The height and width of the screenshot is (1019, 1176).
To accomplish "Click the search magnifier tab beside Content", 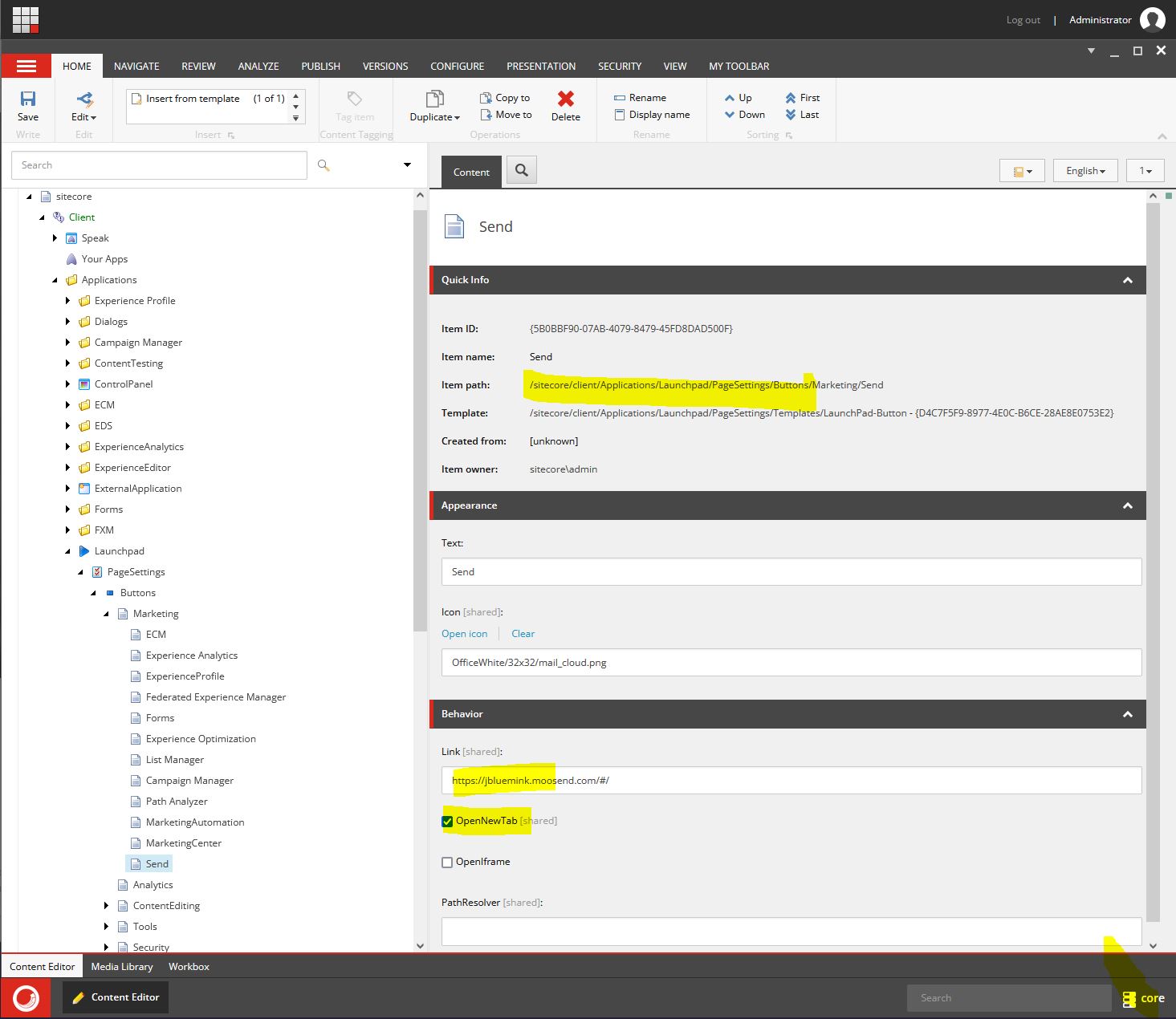I will (x=522, y=170).
